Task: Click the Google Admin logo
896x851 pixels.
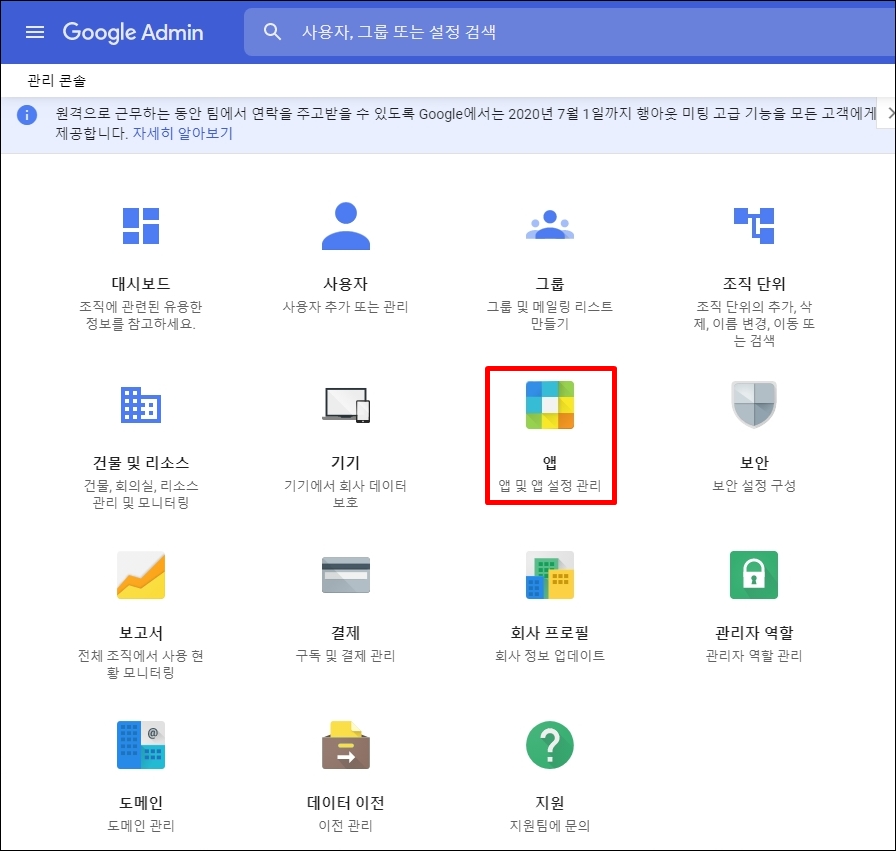Action: point(133,32)
